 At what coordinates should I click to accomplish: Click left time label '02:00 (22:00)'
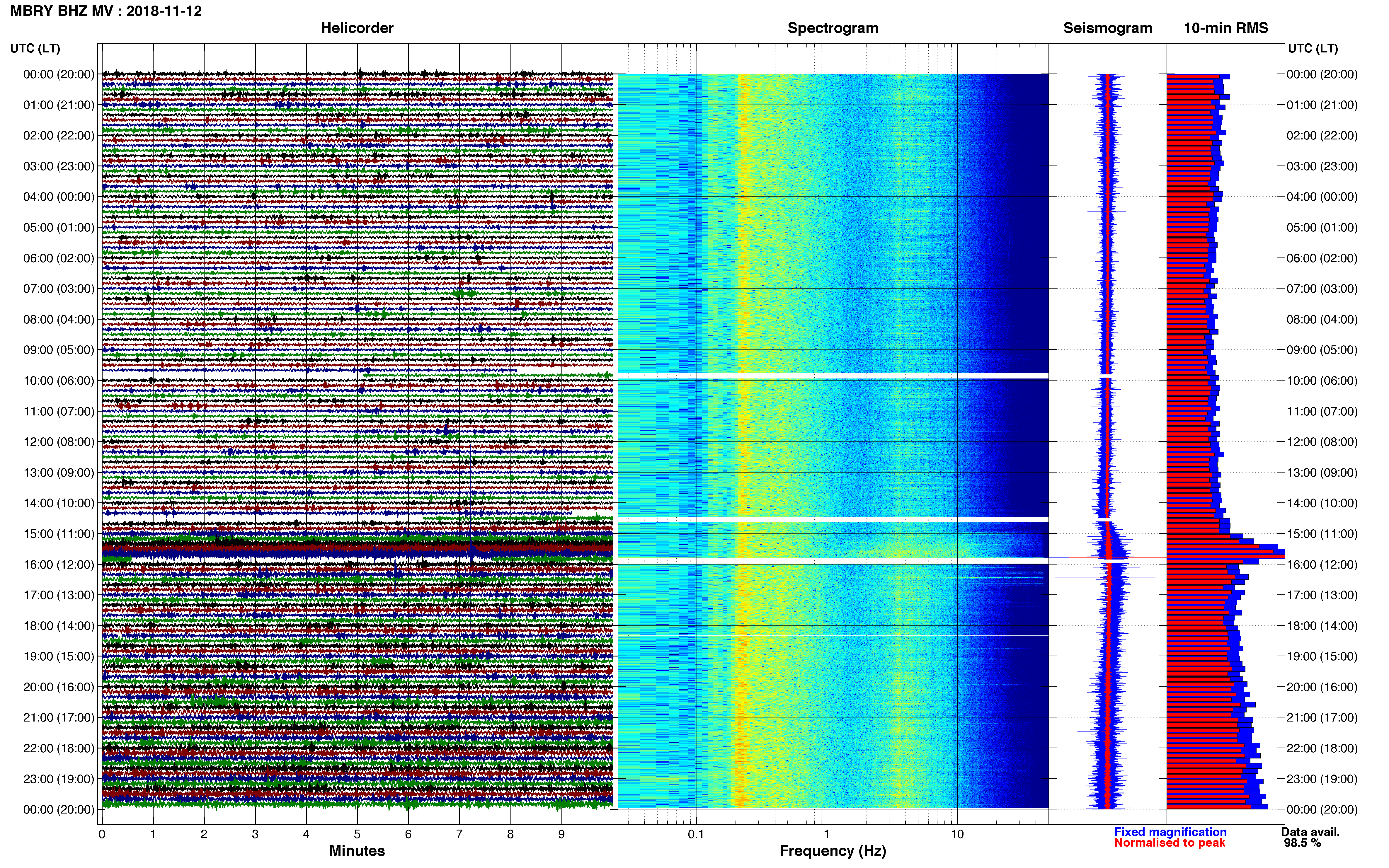tap(59, 135)
